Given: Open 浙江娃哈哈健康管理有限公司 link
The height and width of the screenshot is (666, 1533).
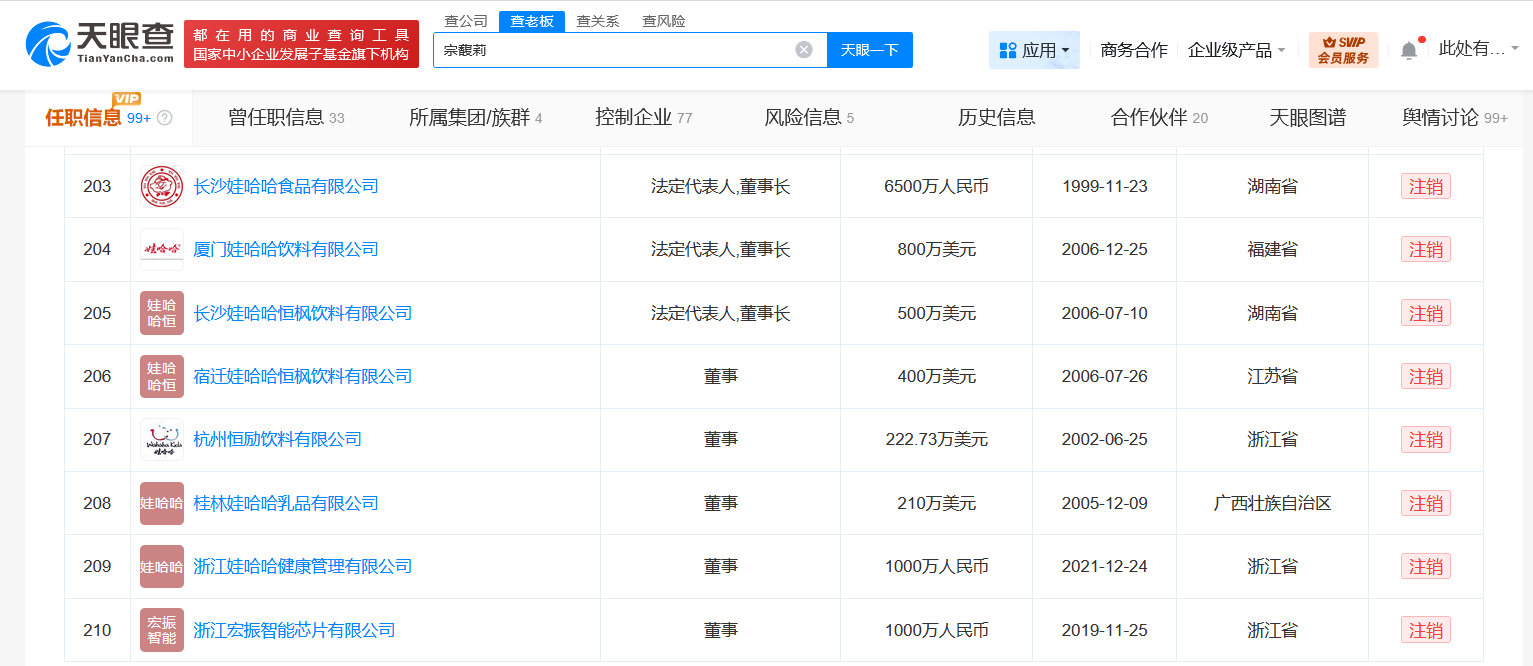Looking at the screenshot, I should coord(302,567).
